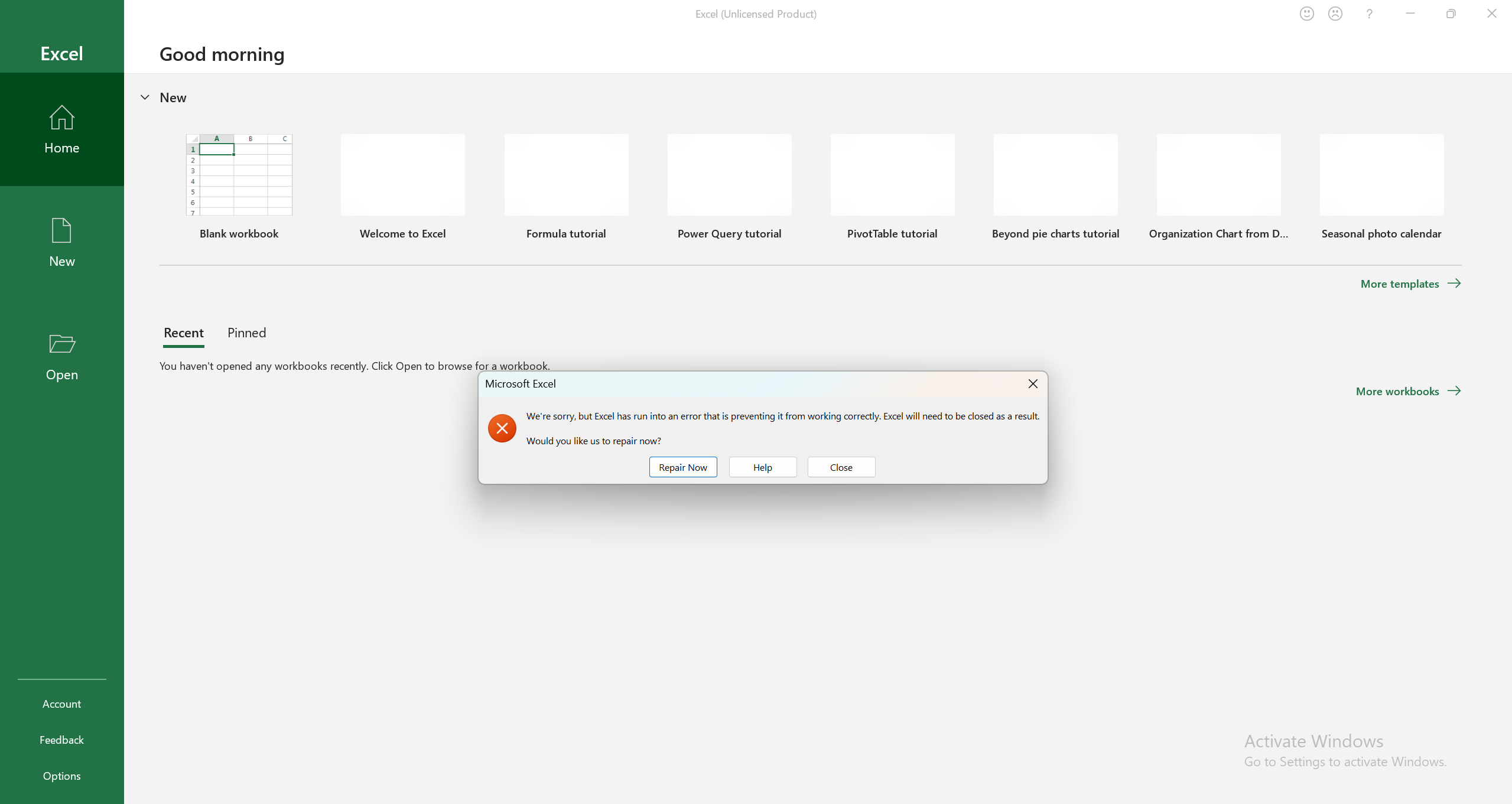Click the 'You haven't opened any workbooks' message
The height and width of the screenshot is (804, 1512).
pyautogui.click(x=355, y=366)
